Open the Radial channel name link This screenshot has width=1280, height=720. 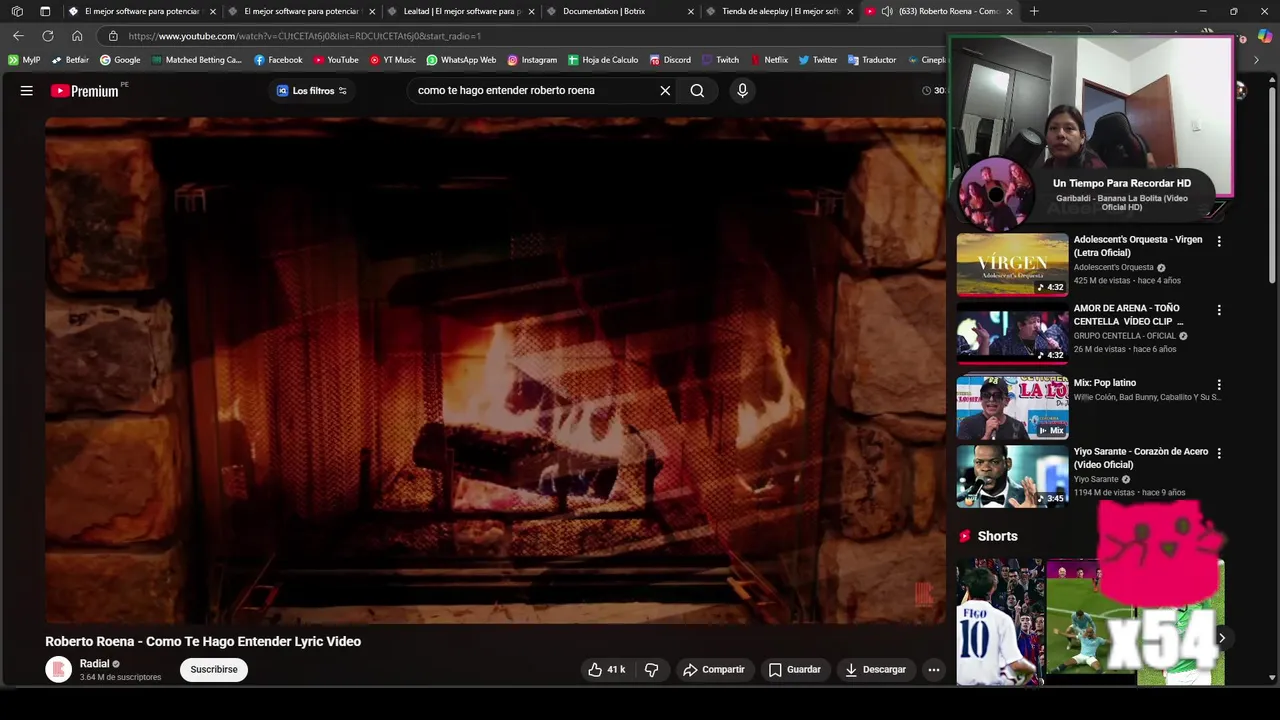coord(94,664)
